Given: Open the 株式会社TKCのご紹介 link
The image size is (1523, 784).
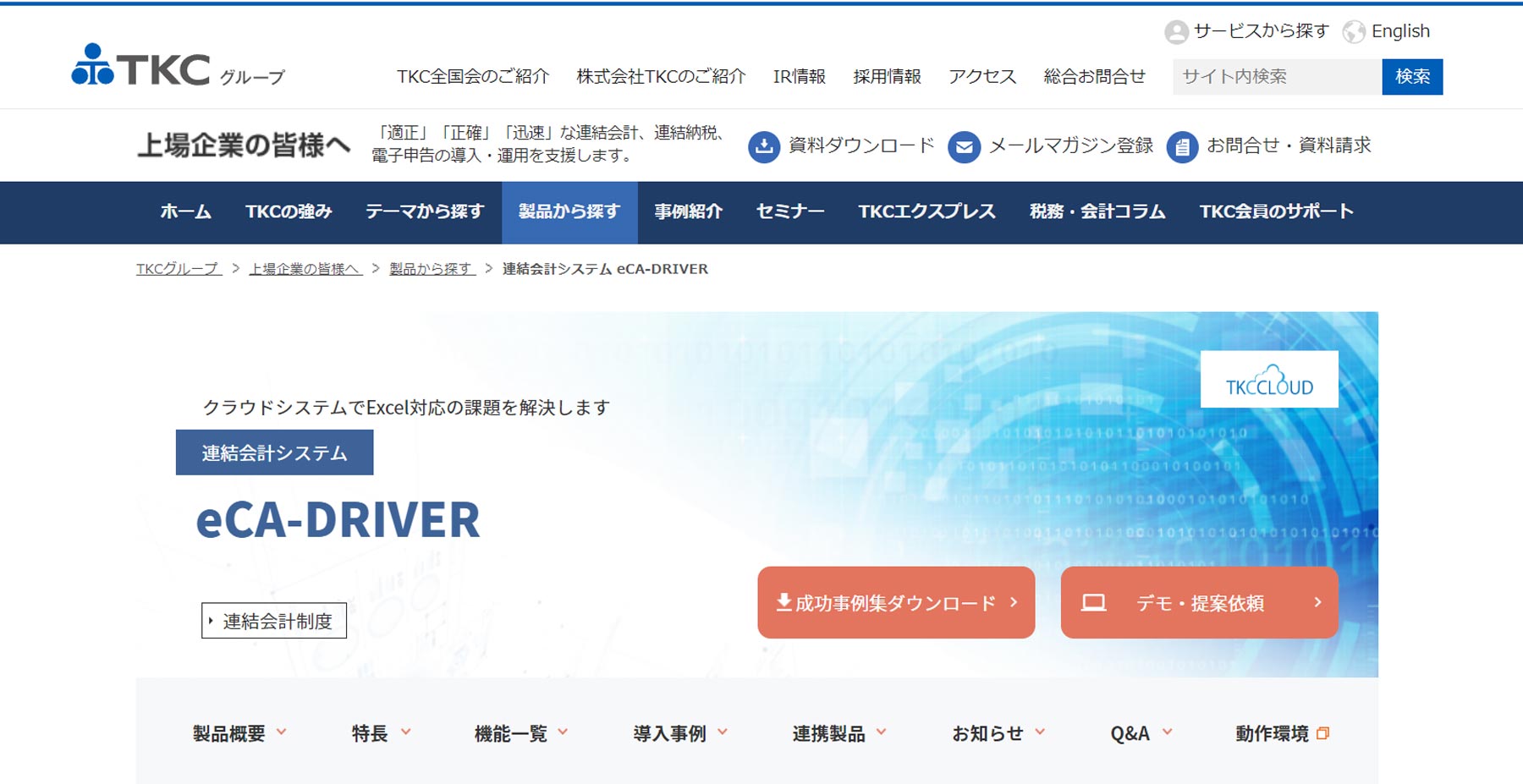Looking at the screenshot, I should 661,77.
